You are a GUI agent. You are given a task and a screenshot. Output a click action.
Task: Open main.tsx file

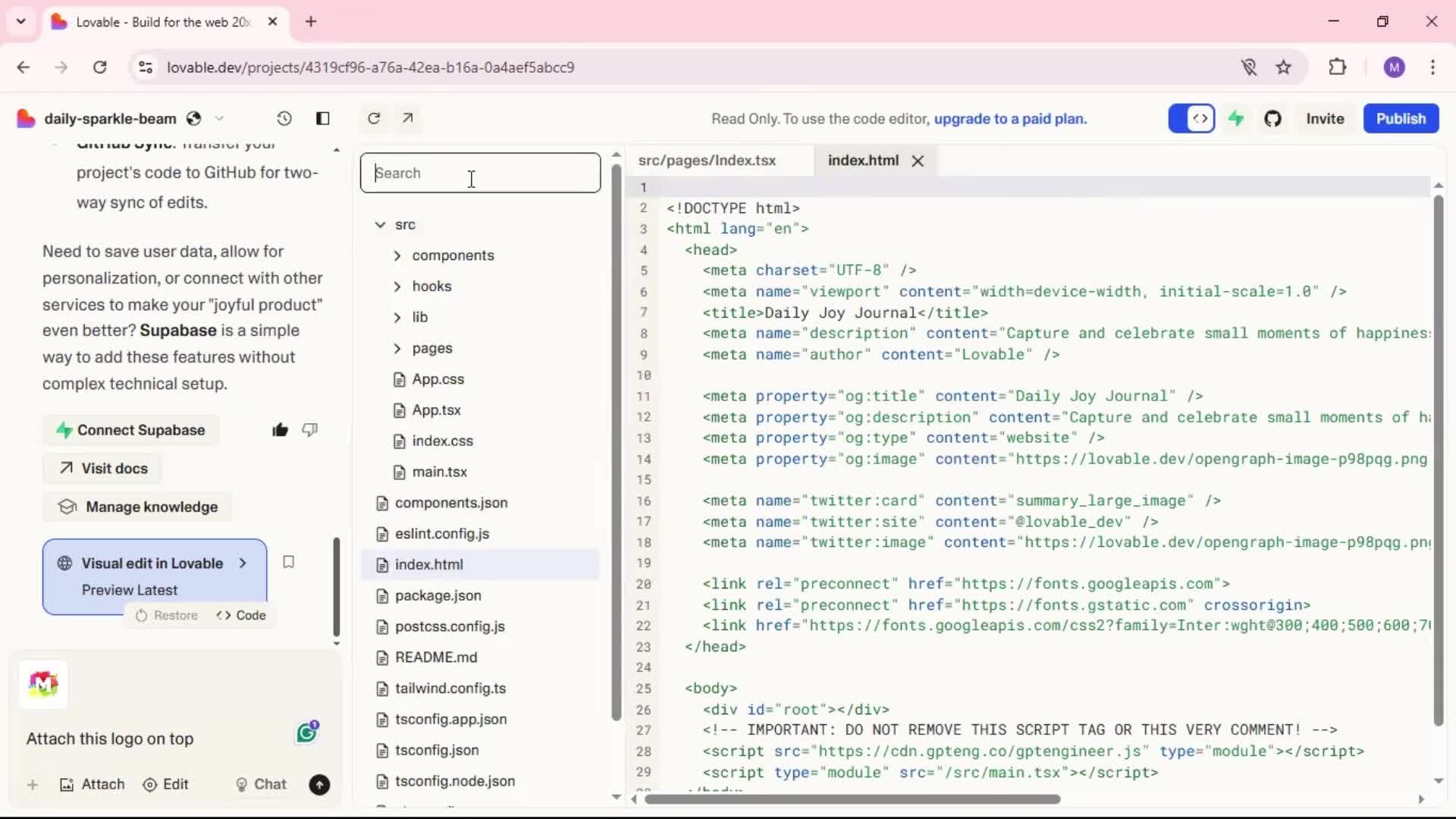(x=439, y=472)
